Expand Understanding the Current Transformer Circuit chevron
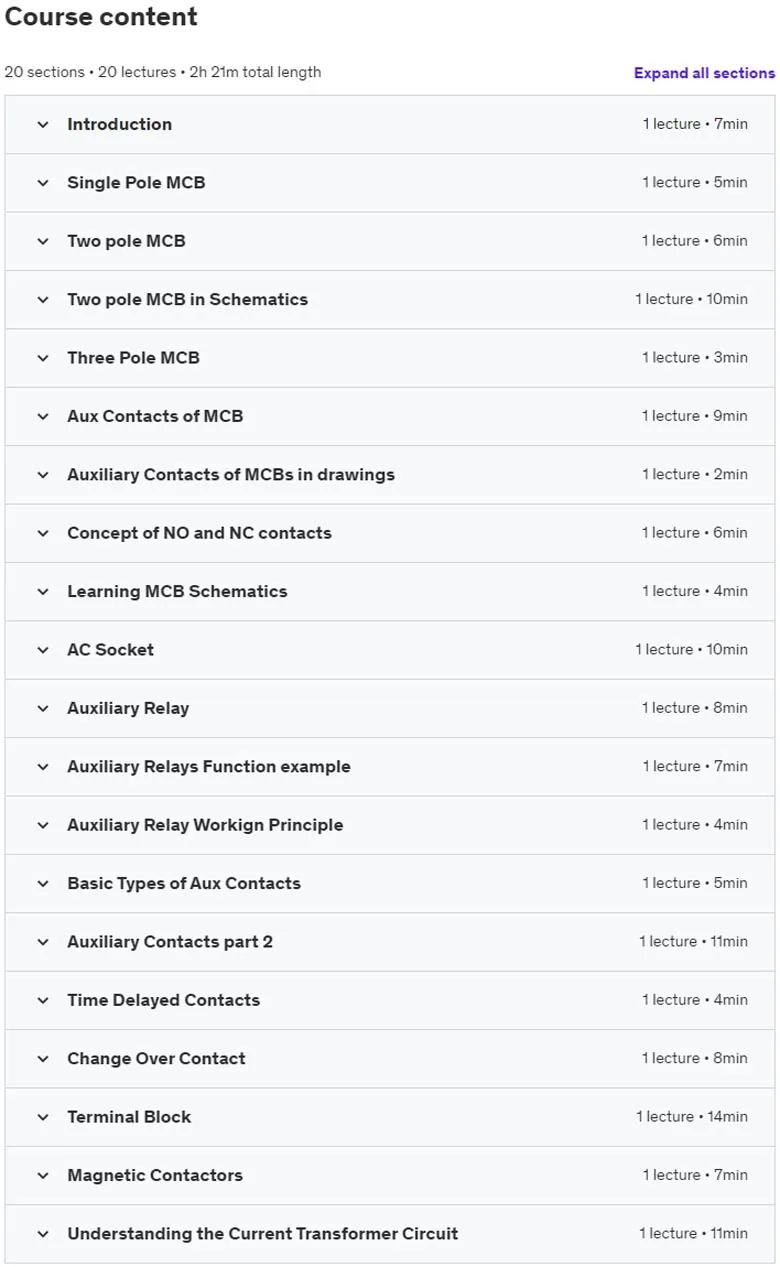Viewport: 780px width, 1267px height. pos(42,1234)
